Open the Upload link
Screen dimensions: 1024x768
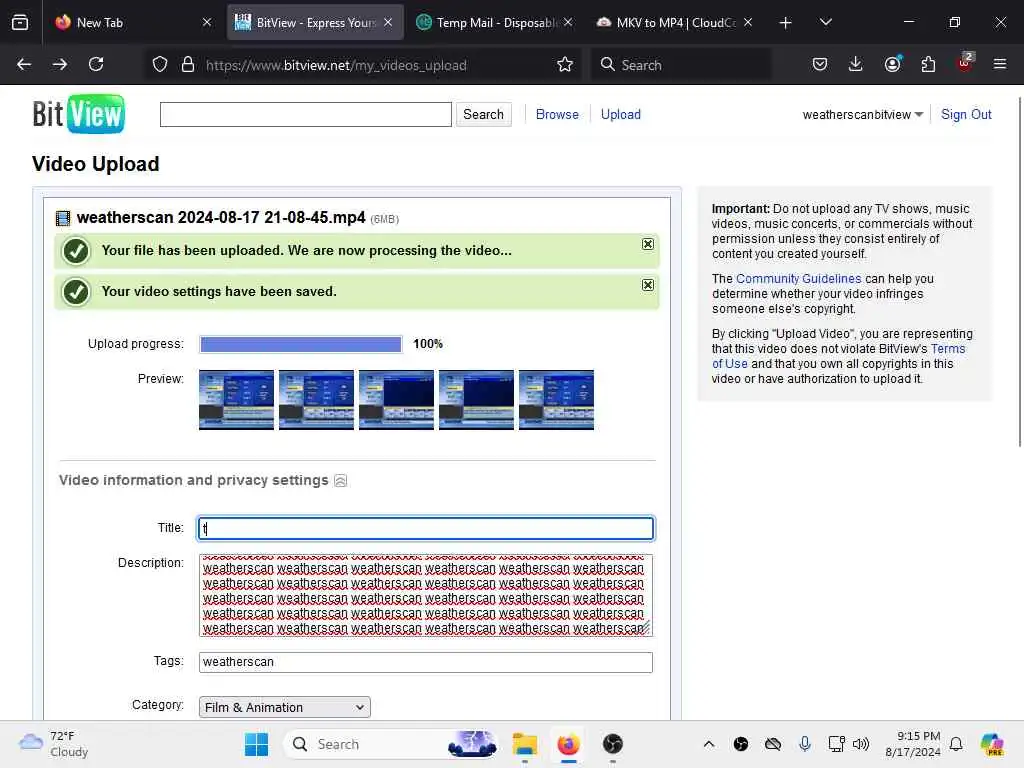tap(620, 114)
